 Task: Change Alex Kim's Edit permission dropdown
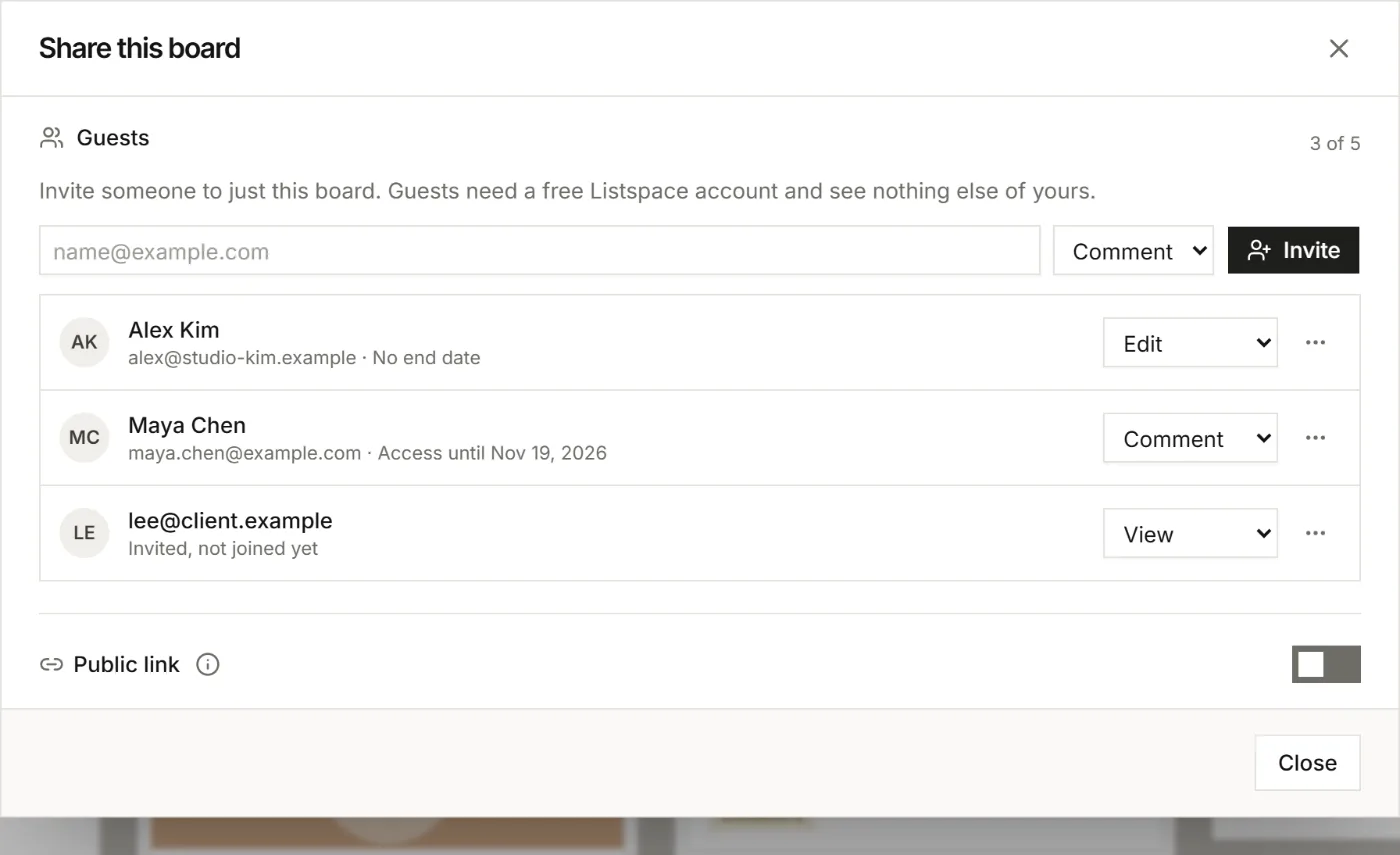point(1190,343)
